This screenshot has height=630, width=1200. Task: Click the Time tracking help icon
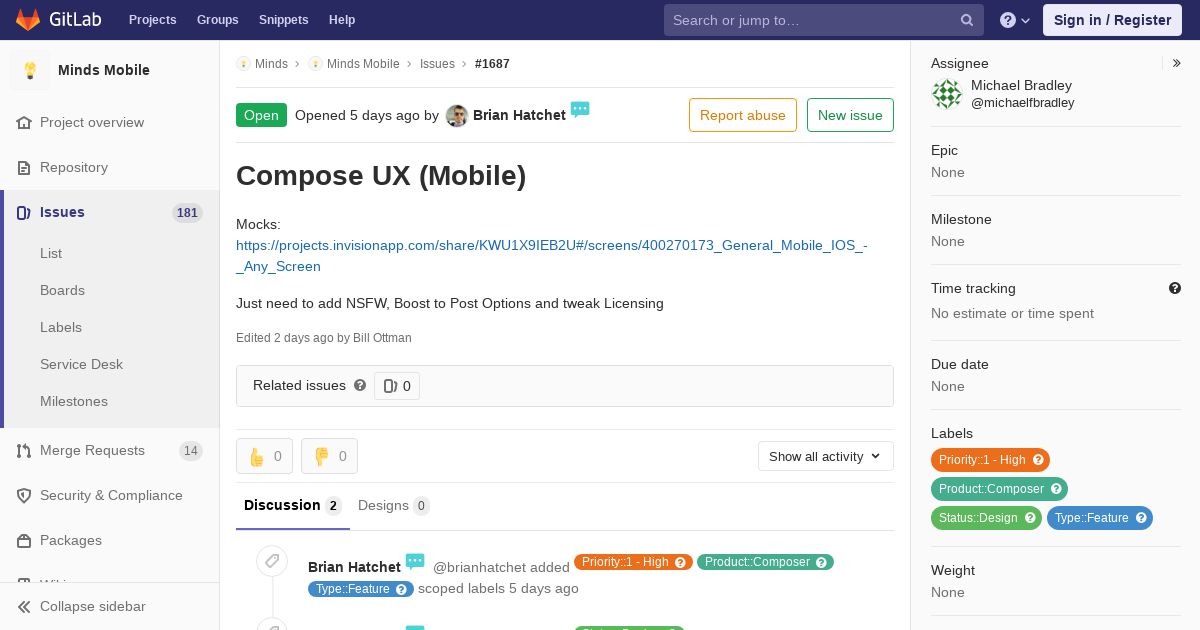pyautogui.click(x=1175, y=288)
